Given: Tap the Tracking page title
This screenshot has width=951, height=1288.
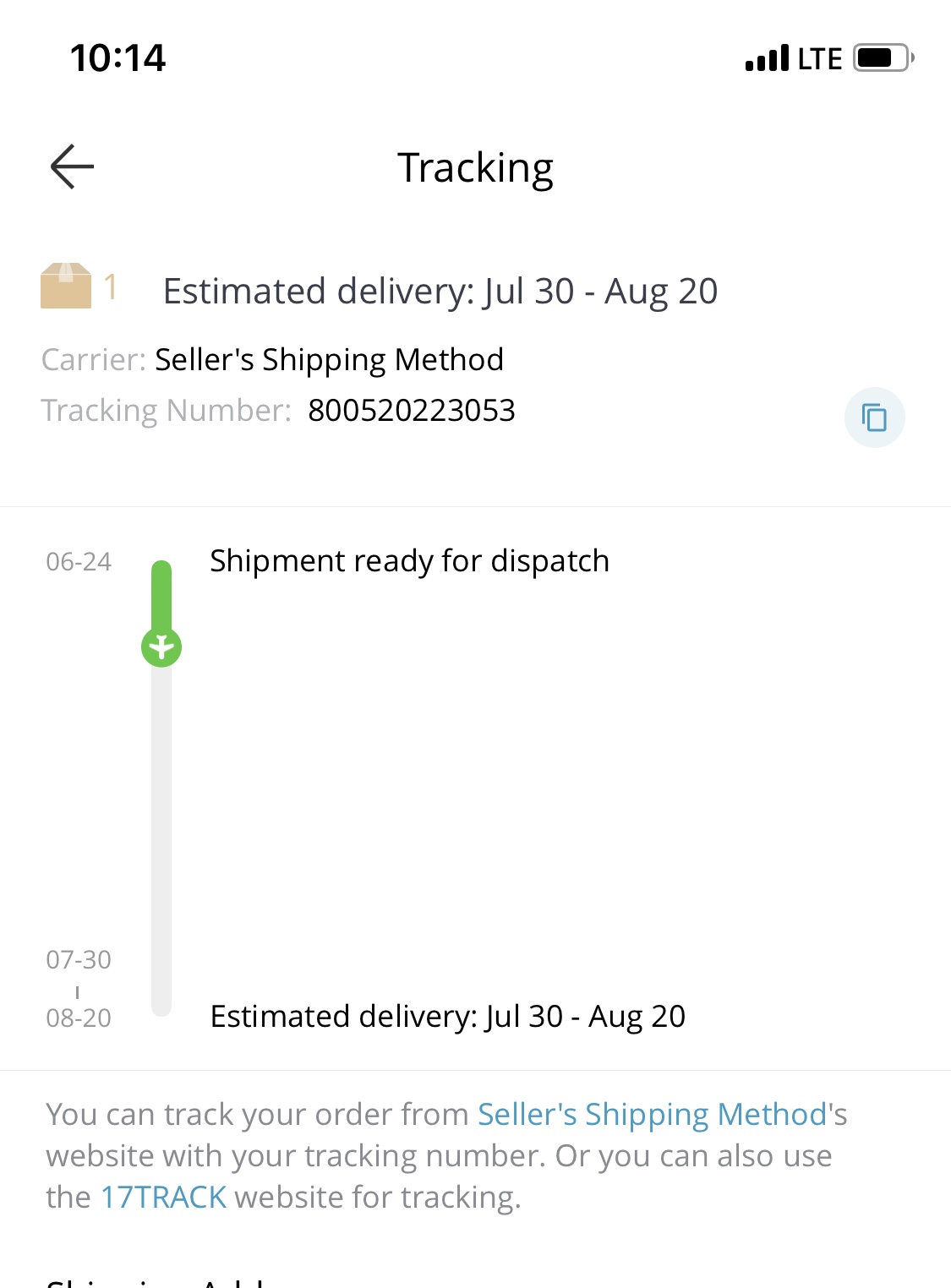Looking at the screenshot, I should point(475,168).
